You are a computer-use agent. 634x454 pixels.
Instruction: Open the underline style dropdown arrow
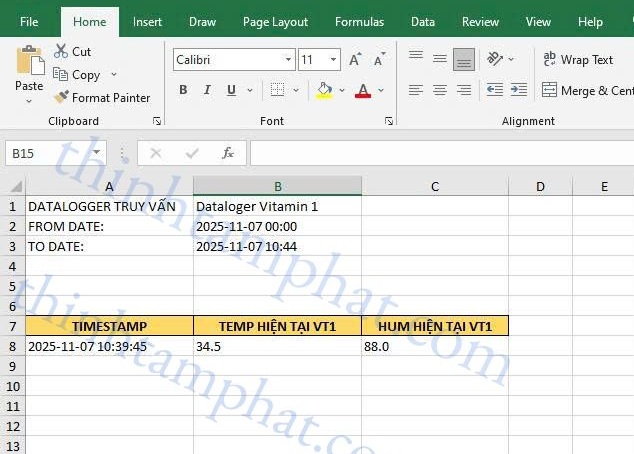(x=250, y=90)
